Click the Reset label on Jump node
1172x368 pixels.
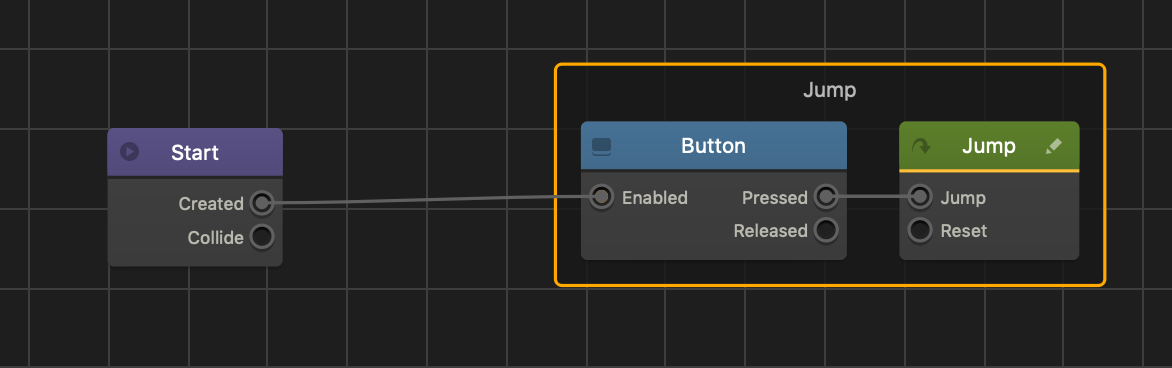coord(963,231)
